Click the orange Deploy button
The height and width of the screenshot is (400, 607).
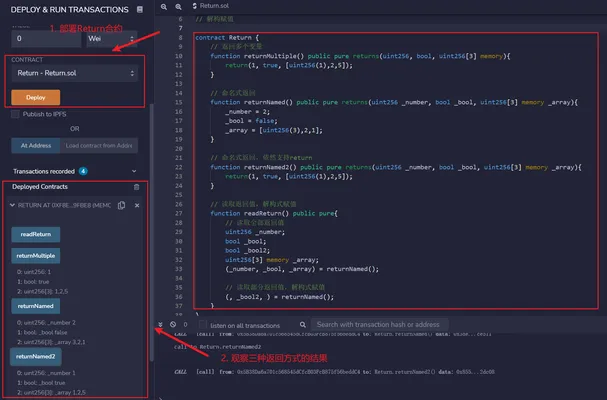pyautogui.click(x=36, y=98)
